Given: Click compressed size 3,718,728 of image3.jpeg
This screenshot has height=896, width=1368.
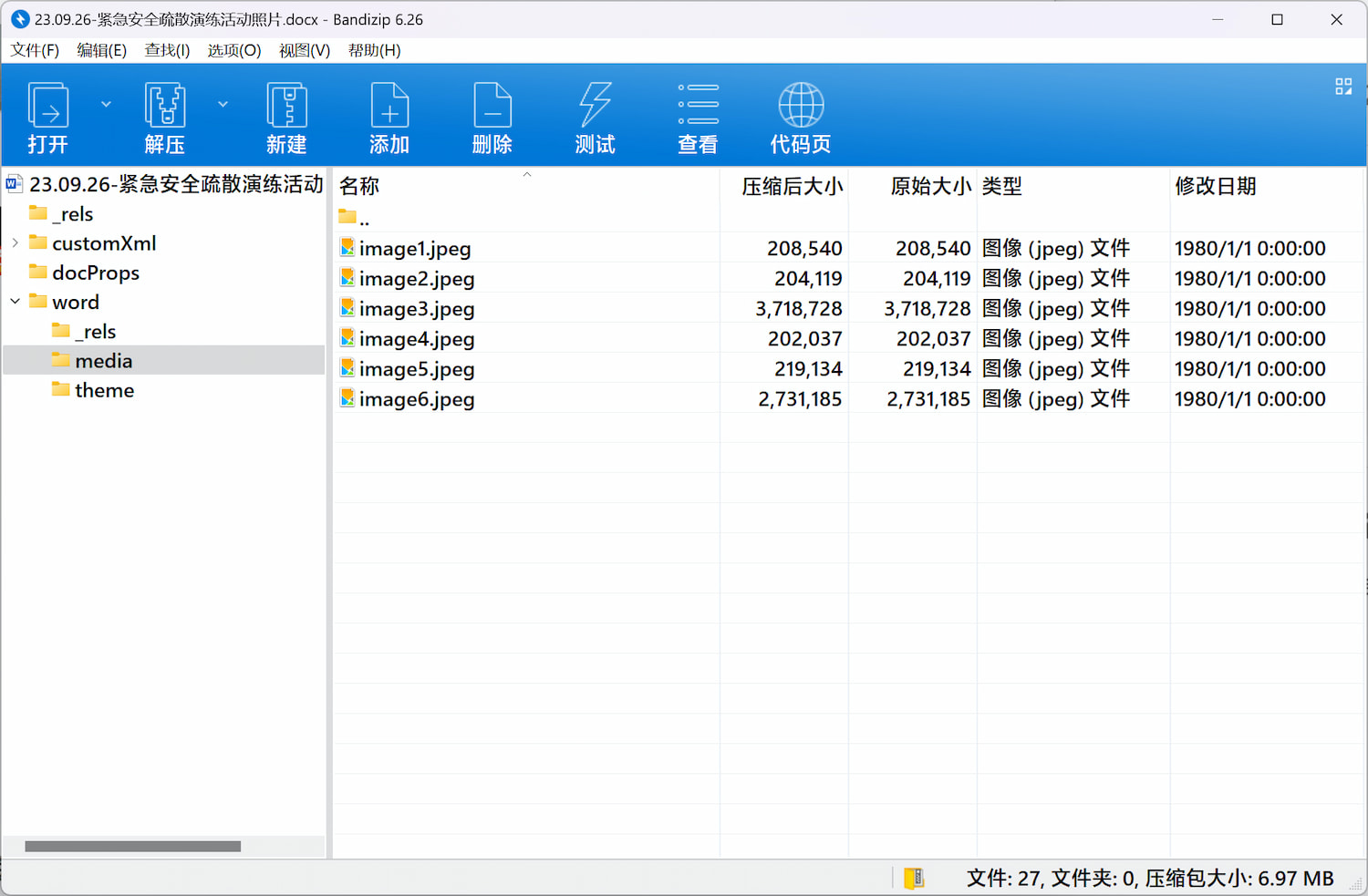Looking at the screenshot, I should pyautogui.click(x=799, y=309).
